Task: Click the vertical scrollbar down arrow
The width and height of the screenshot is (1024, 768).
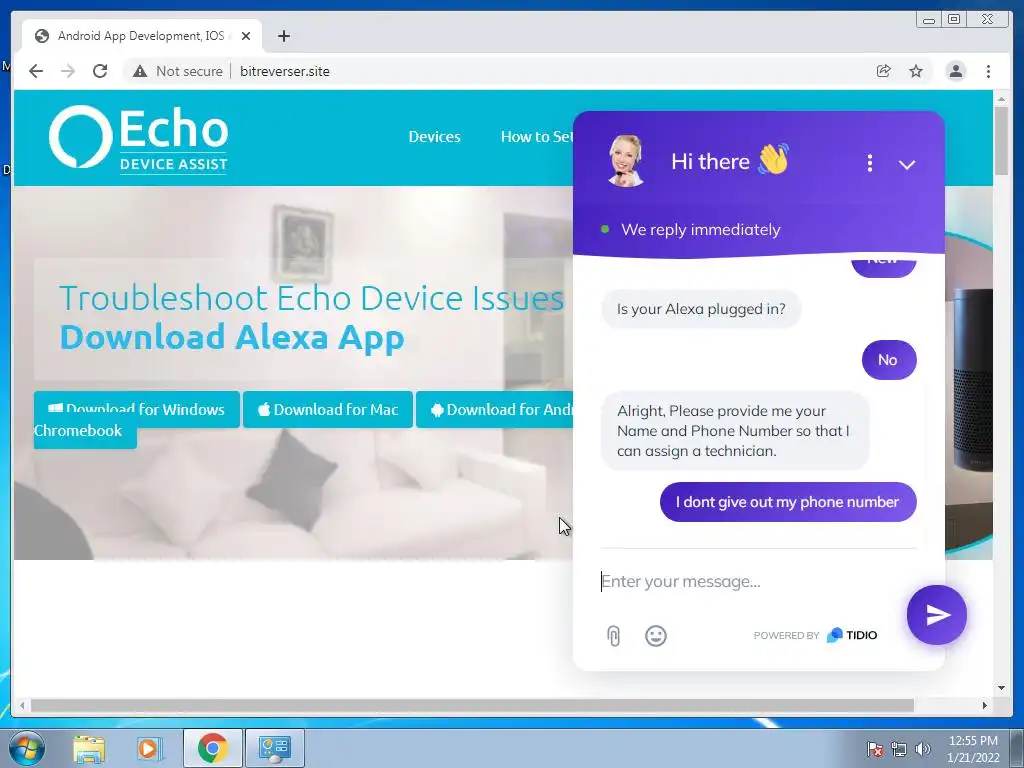Action: [1001, 688]
